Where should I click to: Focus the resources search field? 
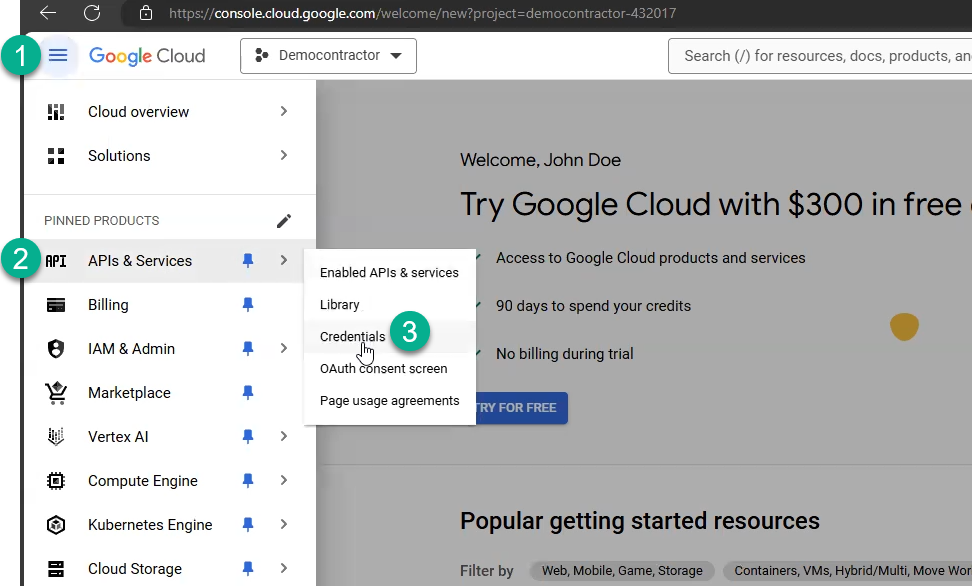(820, 56)
